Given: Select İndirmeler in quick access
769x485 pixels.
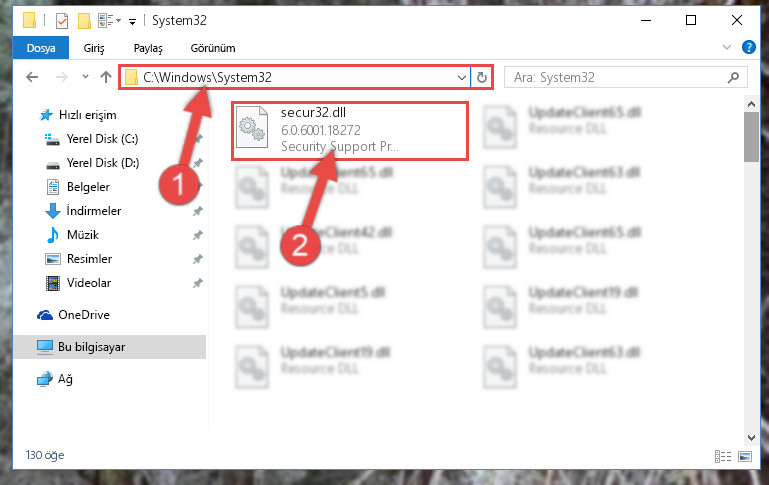Looking at the screenshot, I should tap(94, 211).
